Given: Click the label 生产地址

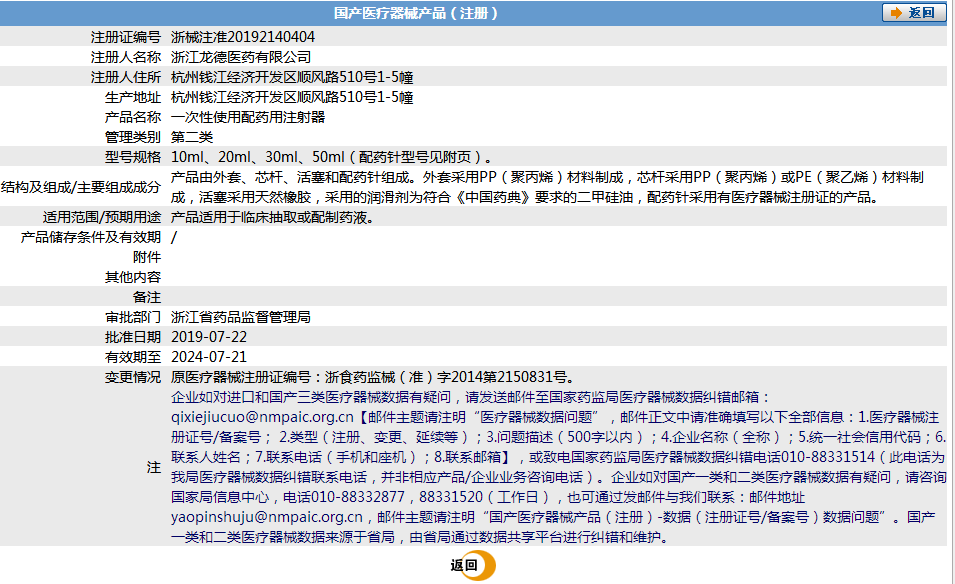Looking at the screenshot, I should tap(133, 97).
